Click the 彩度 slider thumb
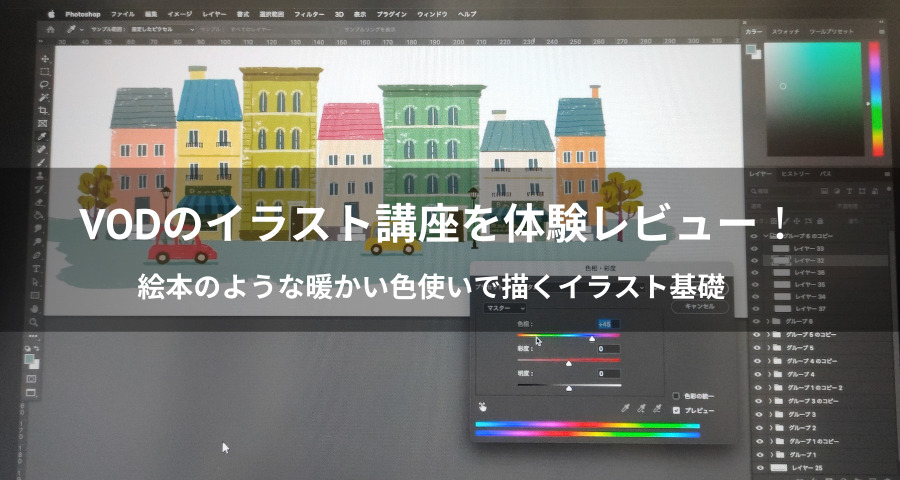Image resolution: width=900 pixels, height=480 pixels. [569, 363]
